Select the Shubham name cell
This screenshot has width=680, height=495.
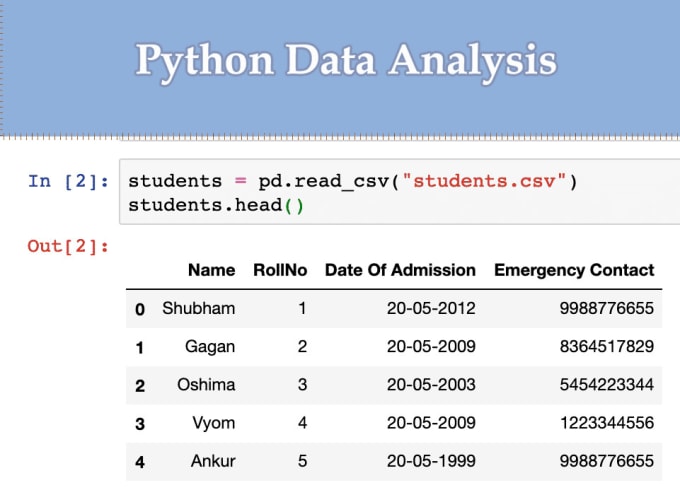(x=198, y=308)
